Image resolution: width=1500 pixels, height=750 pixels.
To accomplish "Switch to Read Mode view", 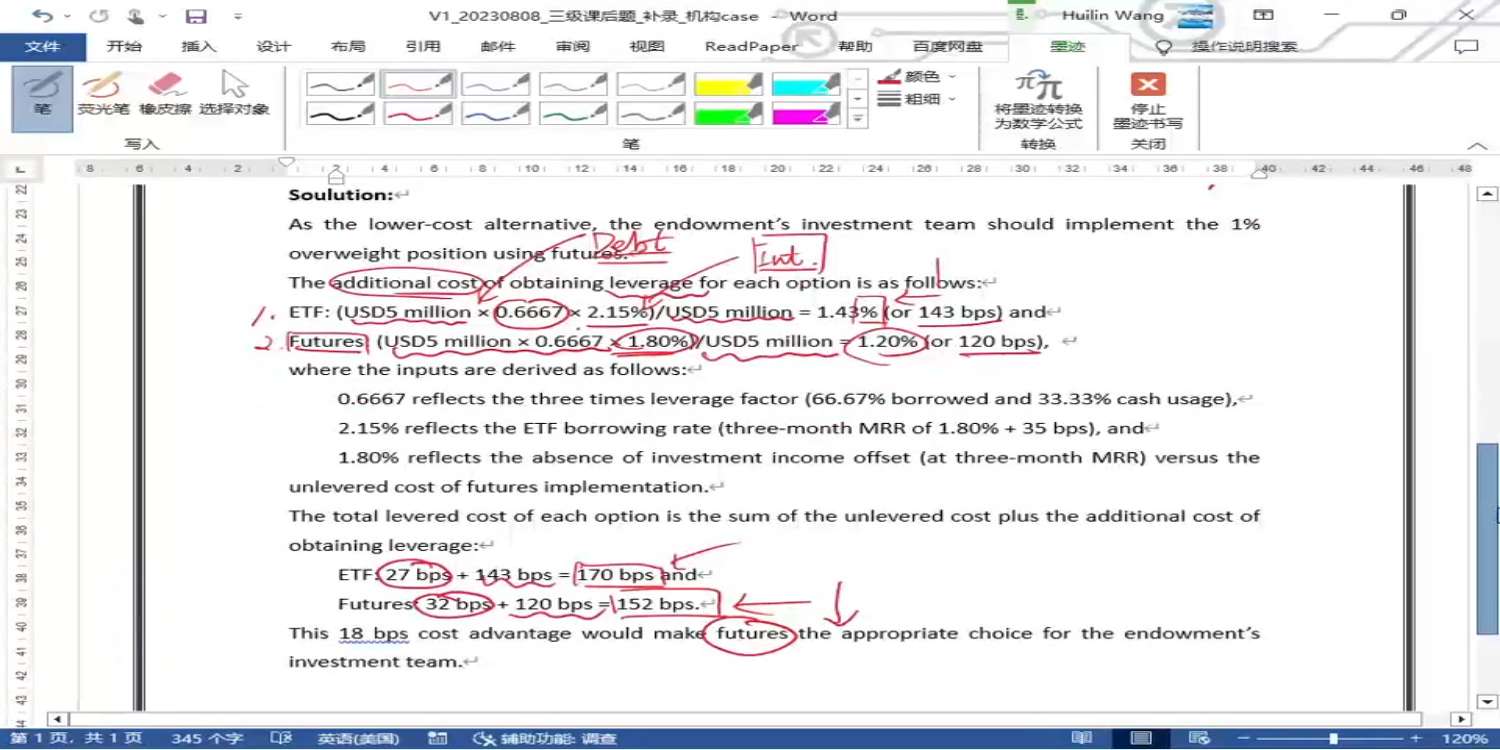I will 1081,739.
